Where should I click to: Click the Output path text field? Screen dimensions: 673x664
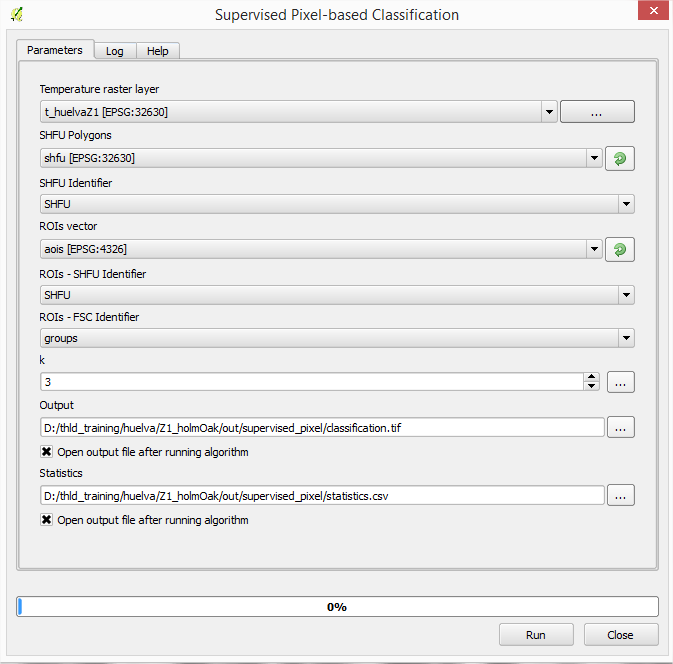(322, 428)
